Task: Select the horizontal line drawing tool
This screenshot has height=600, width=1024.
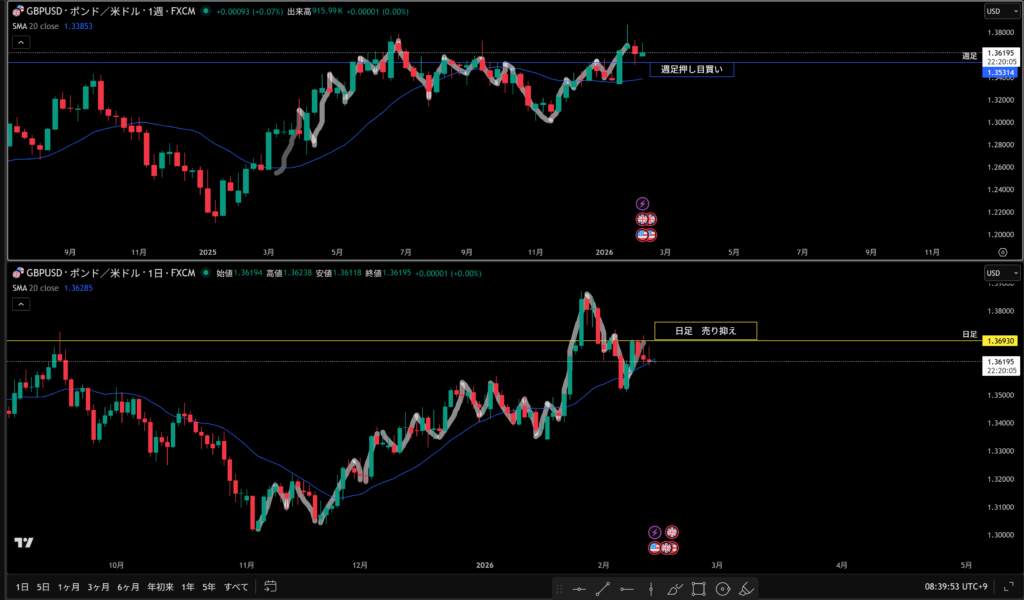Action: tap(578, 587)
